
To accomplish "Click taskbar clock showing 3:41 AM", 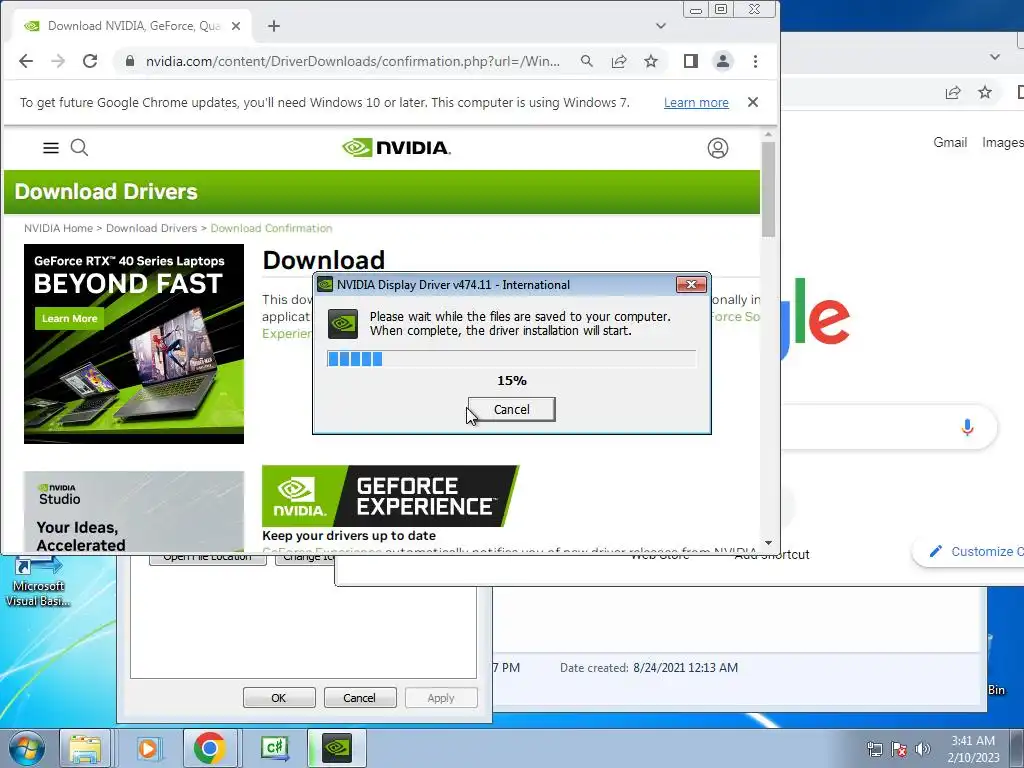I will click(x=973, y=749).
